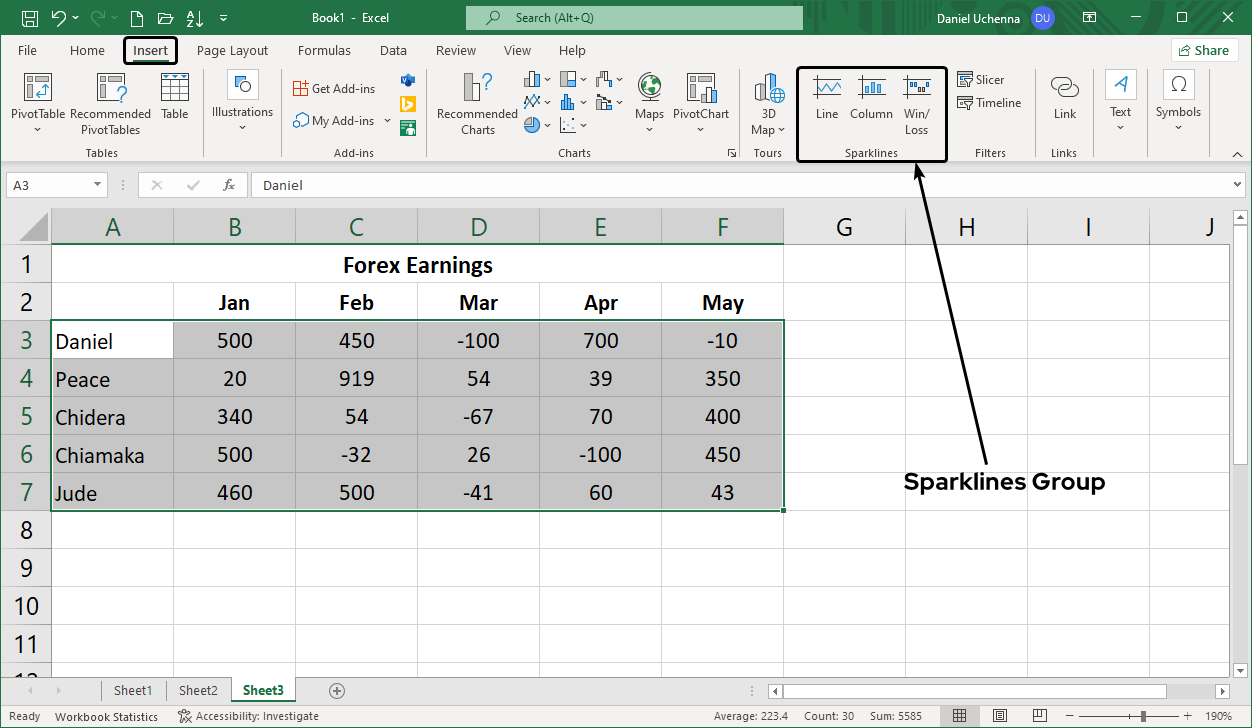Insert a Slicer
1252x728 pixels.
coord(981,79)
